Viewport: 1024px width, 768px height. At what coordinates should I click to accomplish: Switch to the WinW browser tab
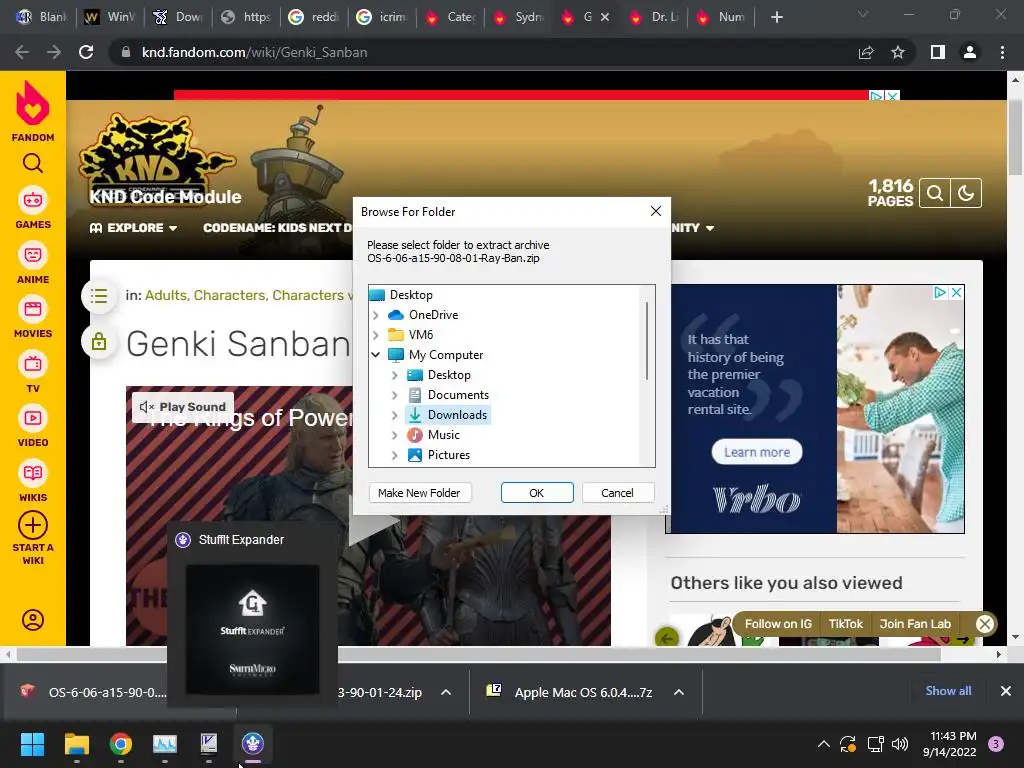click(110, 17)
